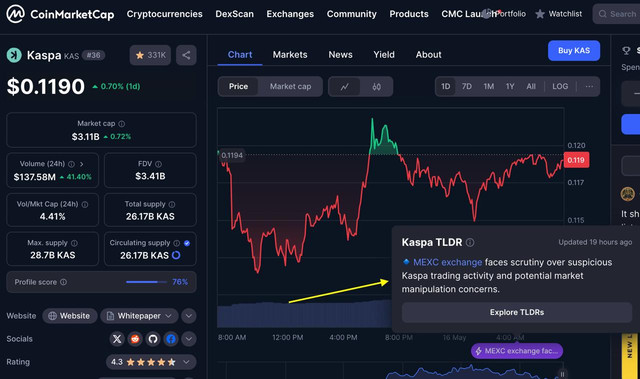Switch to candlestick chart view

pyautogui.click(x=376, y=86)
